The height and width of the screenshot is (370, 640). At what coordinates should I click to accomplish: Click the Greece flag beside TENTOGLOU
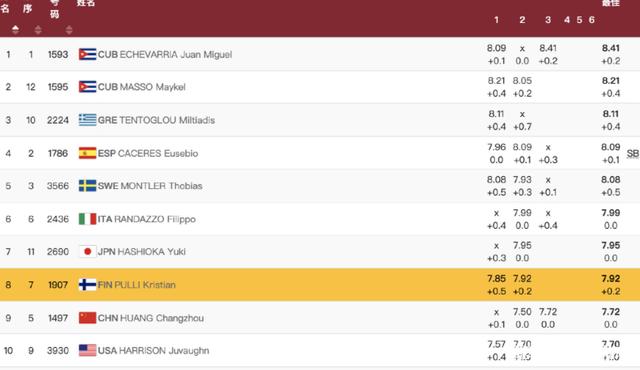point(87,120)
